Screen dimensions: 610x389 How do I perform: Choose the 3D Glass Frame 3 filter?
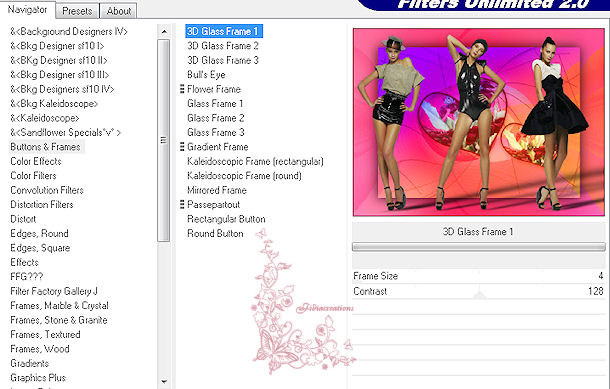point(223,60)
